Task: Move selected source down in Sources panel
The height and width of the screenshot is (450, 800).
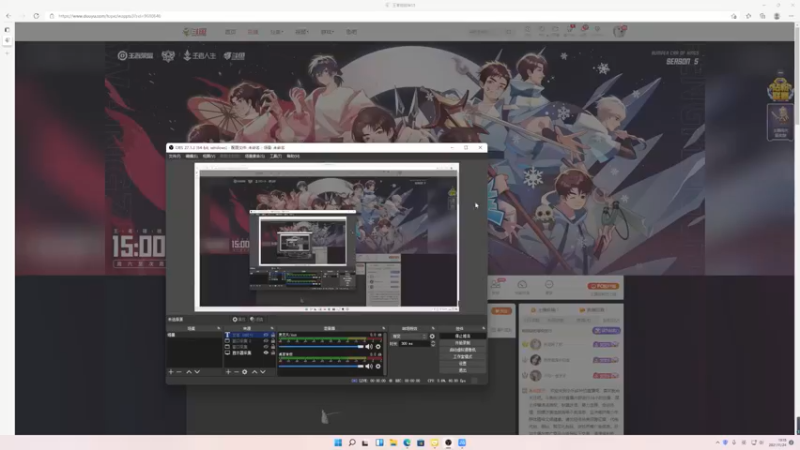Action: point(263,372)
